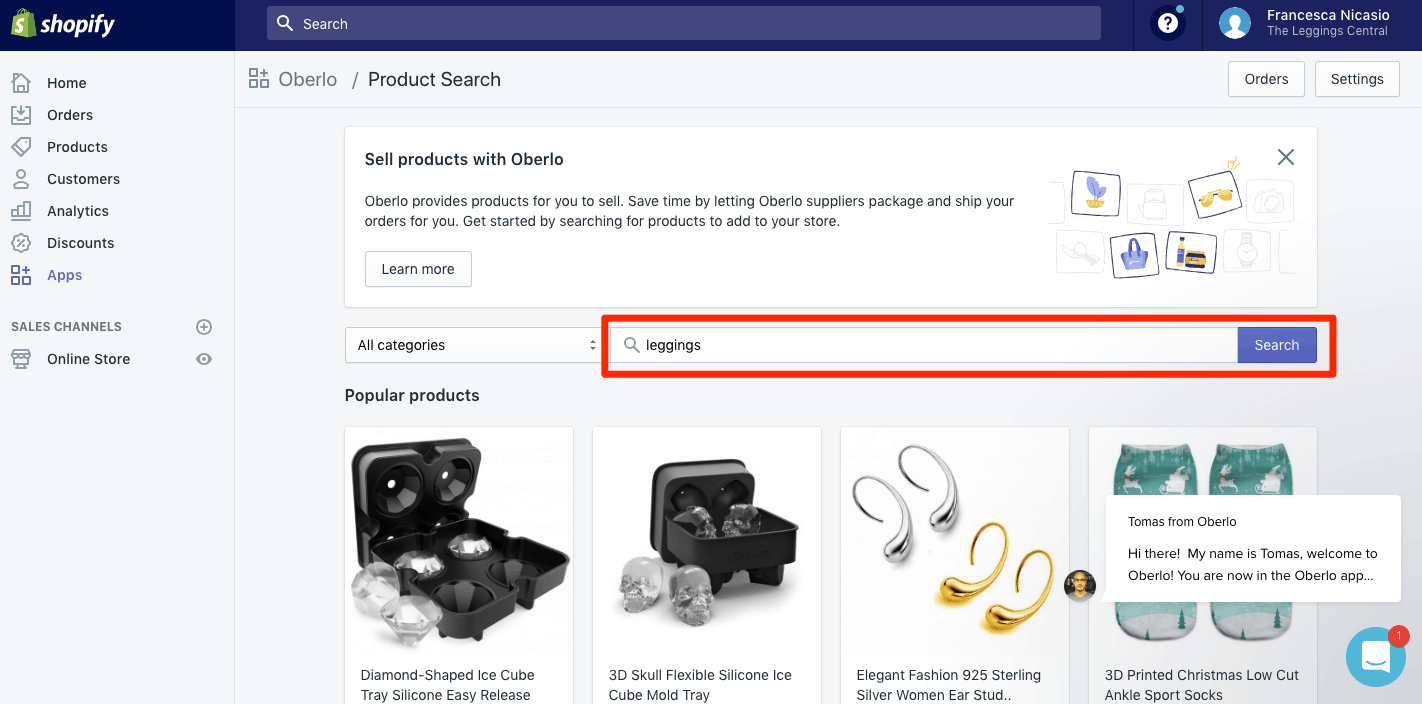Open the All categories dropdown

473,344
